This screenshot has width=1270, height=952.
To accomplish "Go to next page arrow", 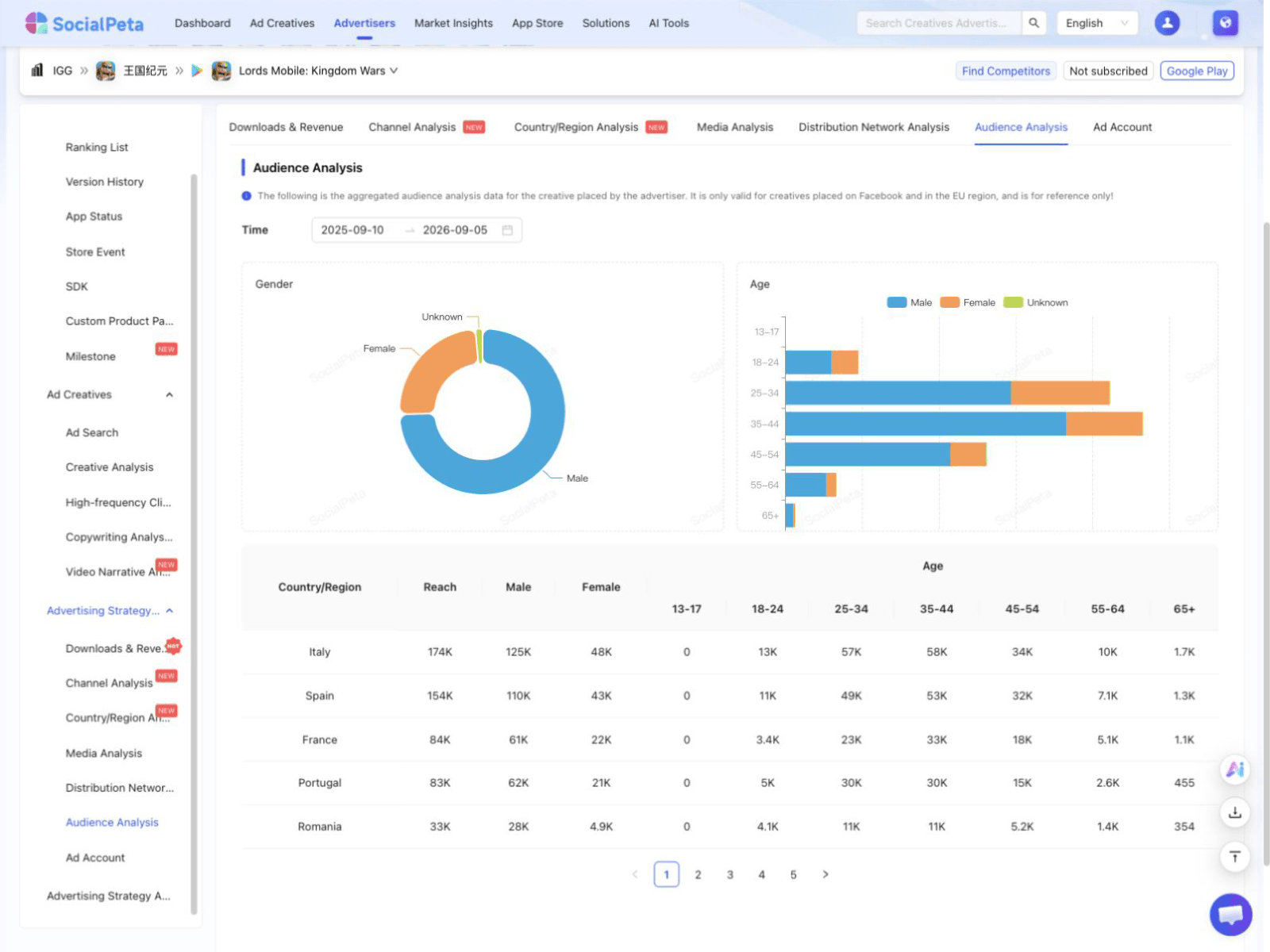I will (x=825, y=874).
